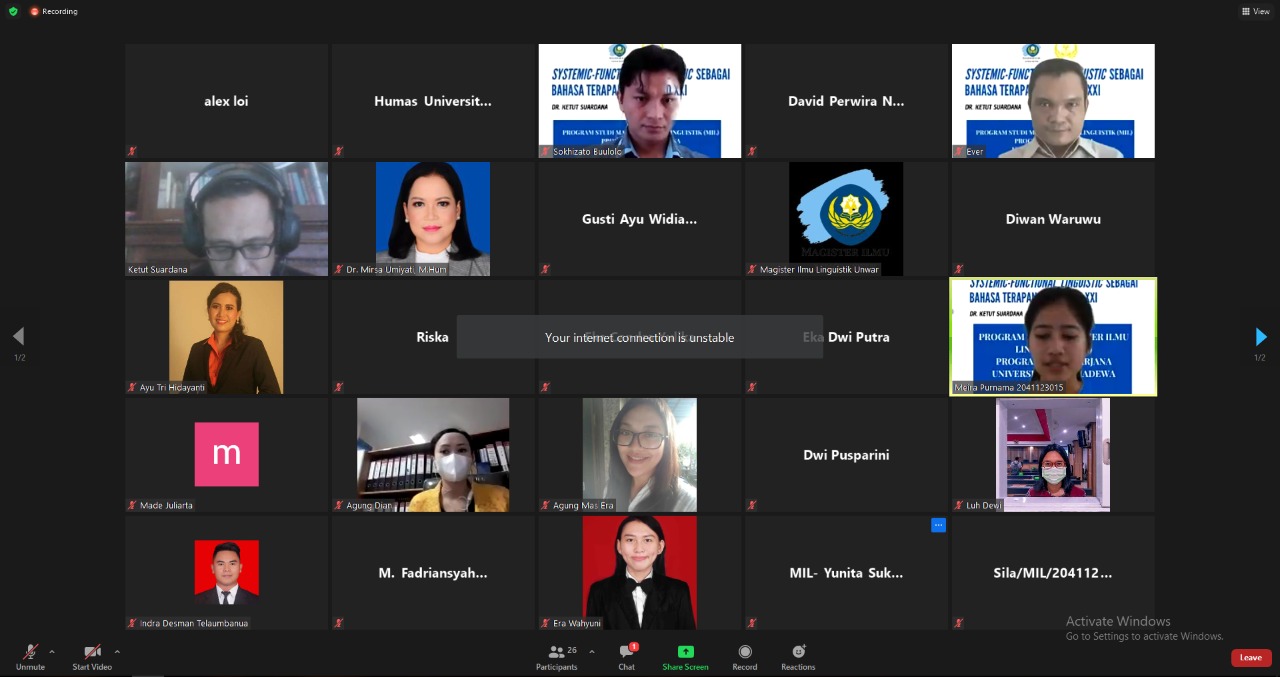Select Agung Dian's video tile
The width and height of the screenshot is (1280, 677).
click(433, 455)
